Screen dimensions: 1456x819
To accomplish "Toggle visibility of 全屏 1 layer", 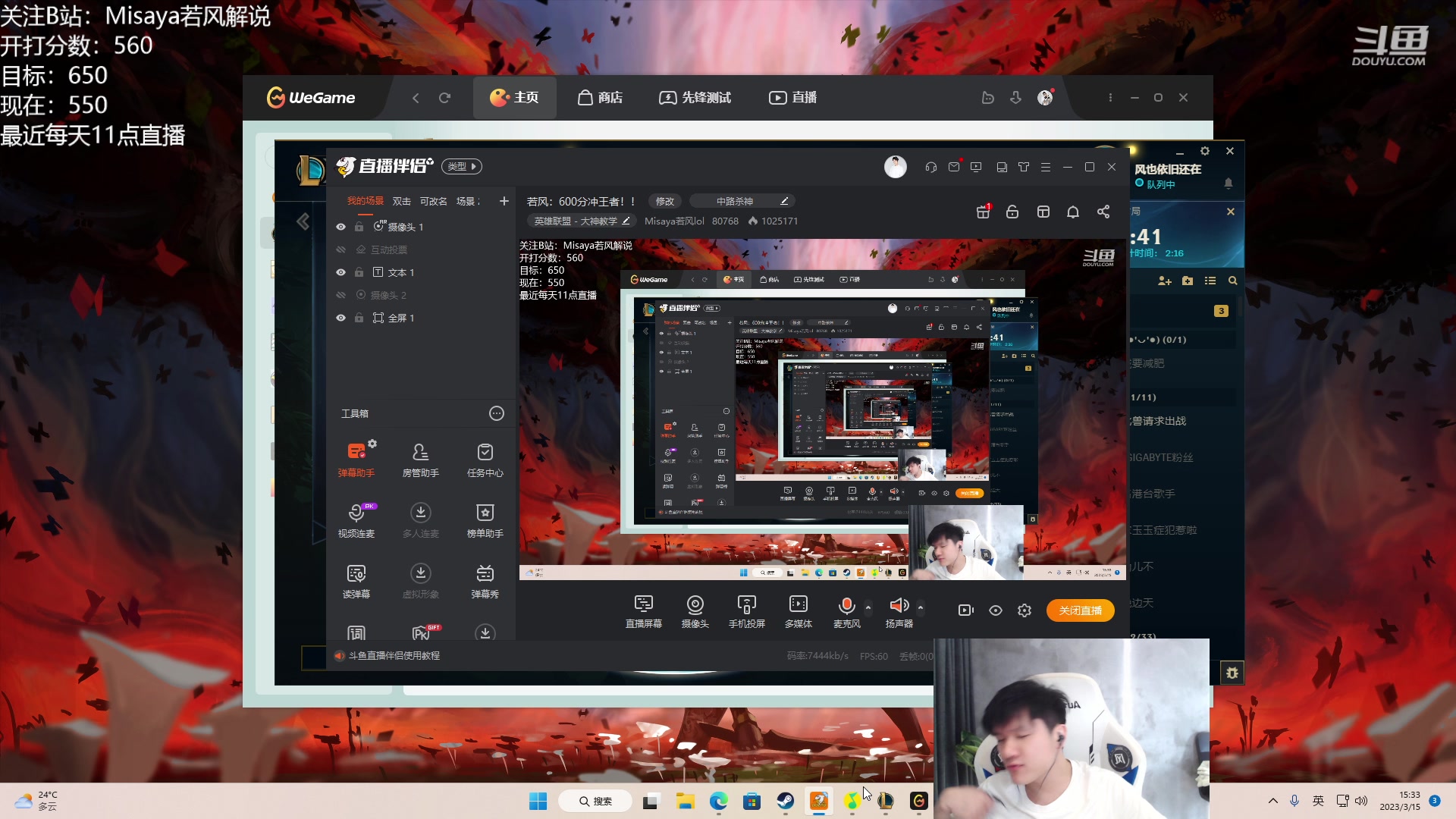I will tap(340, 318).
